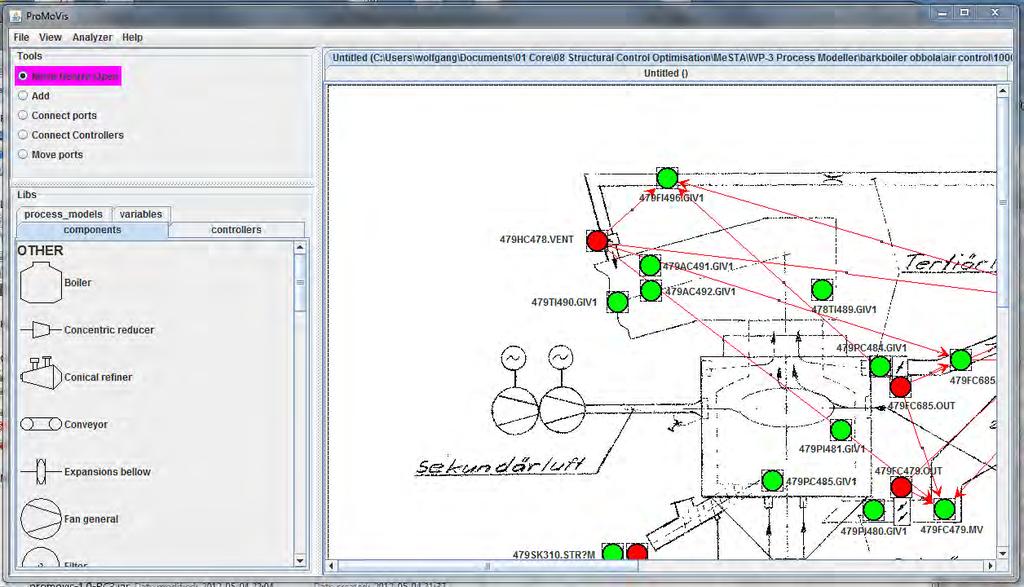The height and width of the screenshot is (587, 1024).
Task: Select the green 479PC485.GIV1 node
Action: [773, 481]
